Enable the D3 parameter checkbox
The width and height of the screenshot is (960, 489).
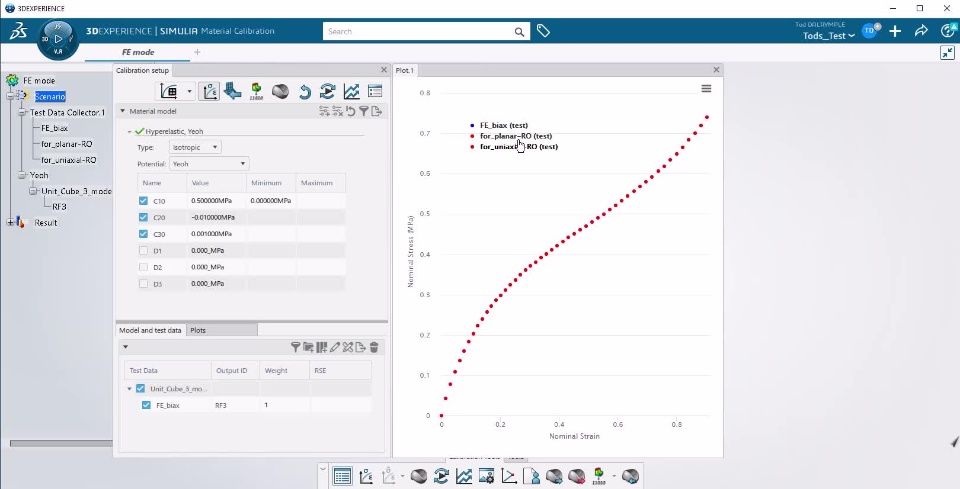(143, 283)
